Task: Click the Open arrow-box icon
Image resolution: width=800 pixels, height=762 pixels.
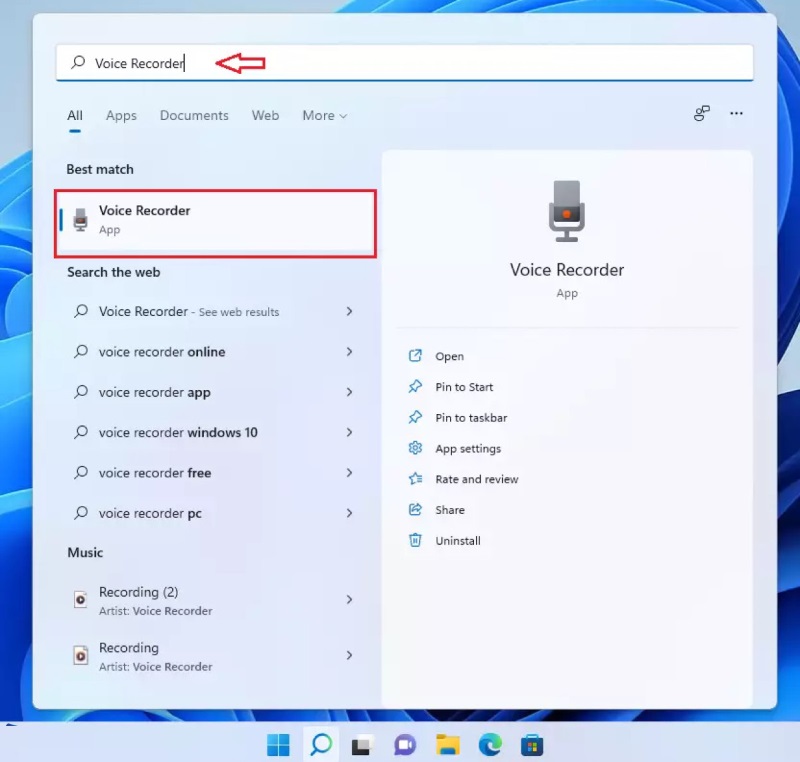Action: tap(415, 355)
